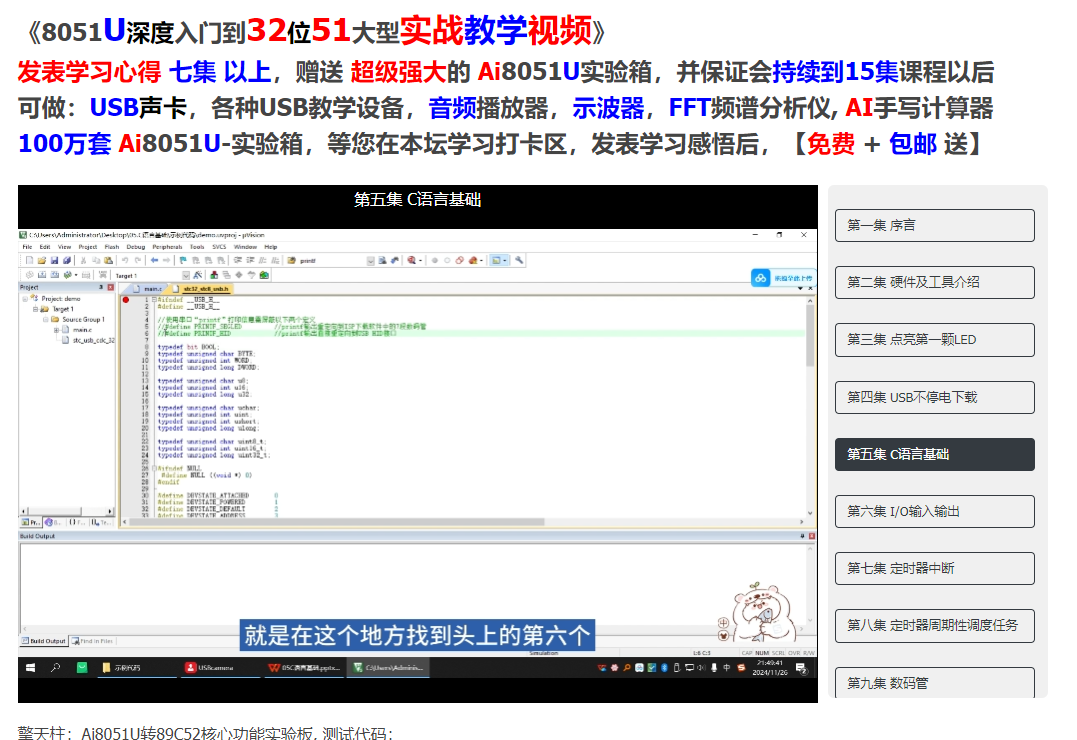Open episode 第六集 I/O输入输出
This screenshot has height=740, width=1077.
(934, 511)
